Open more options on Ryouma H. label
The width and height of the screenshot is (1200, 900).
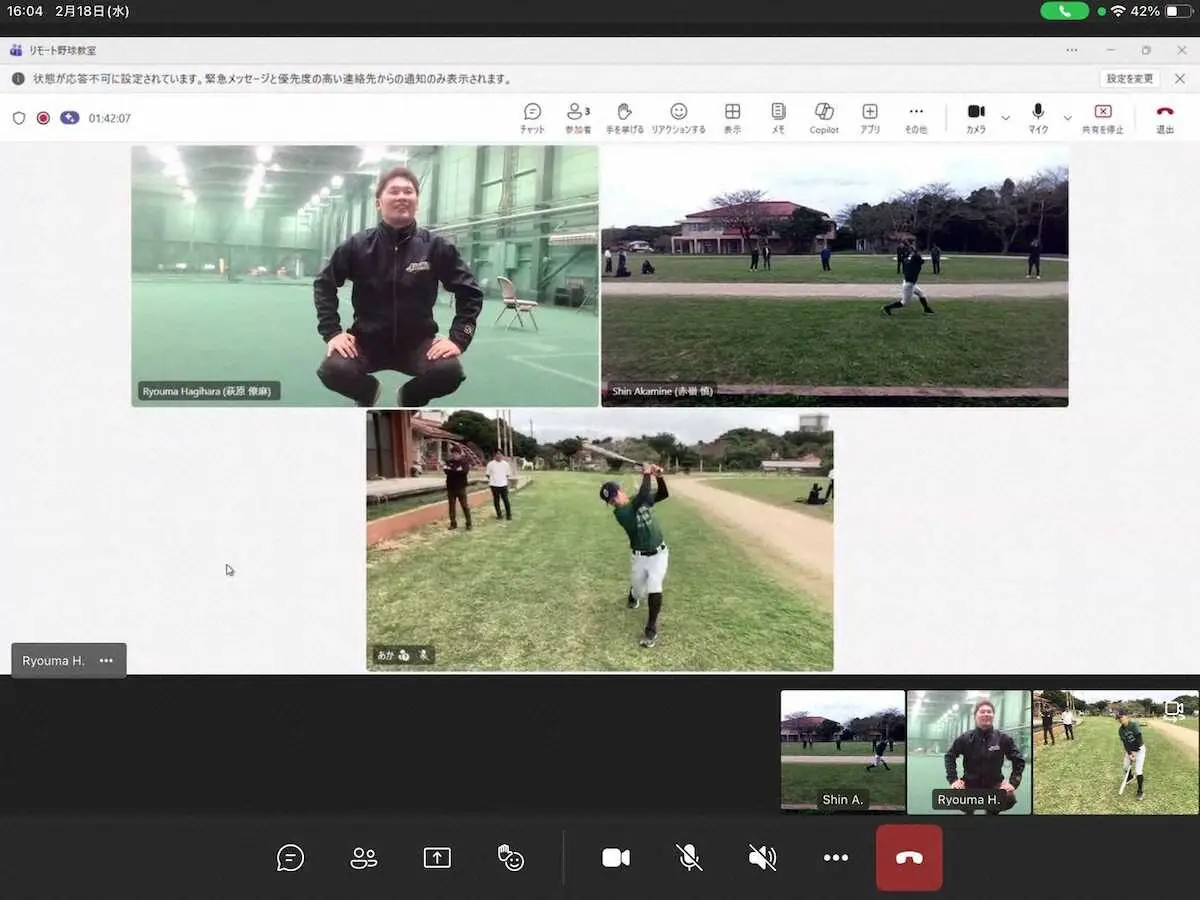[x=106, y=661]
